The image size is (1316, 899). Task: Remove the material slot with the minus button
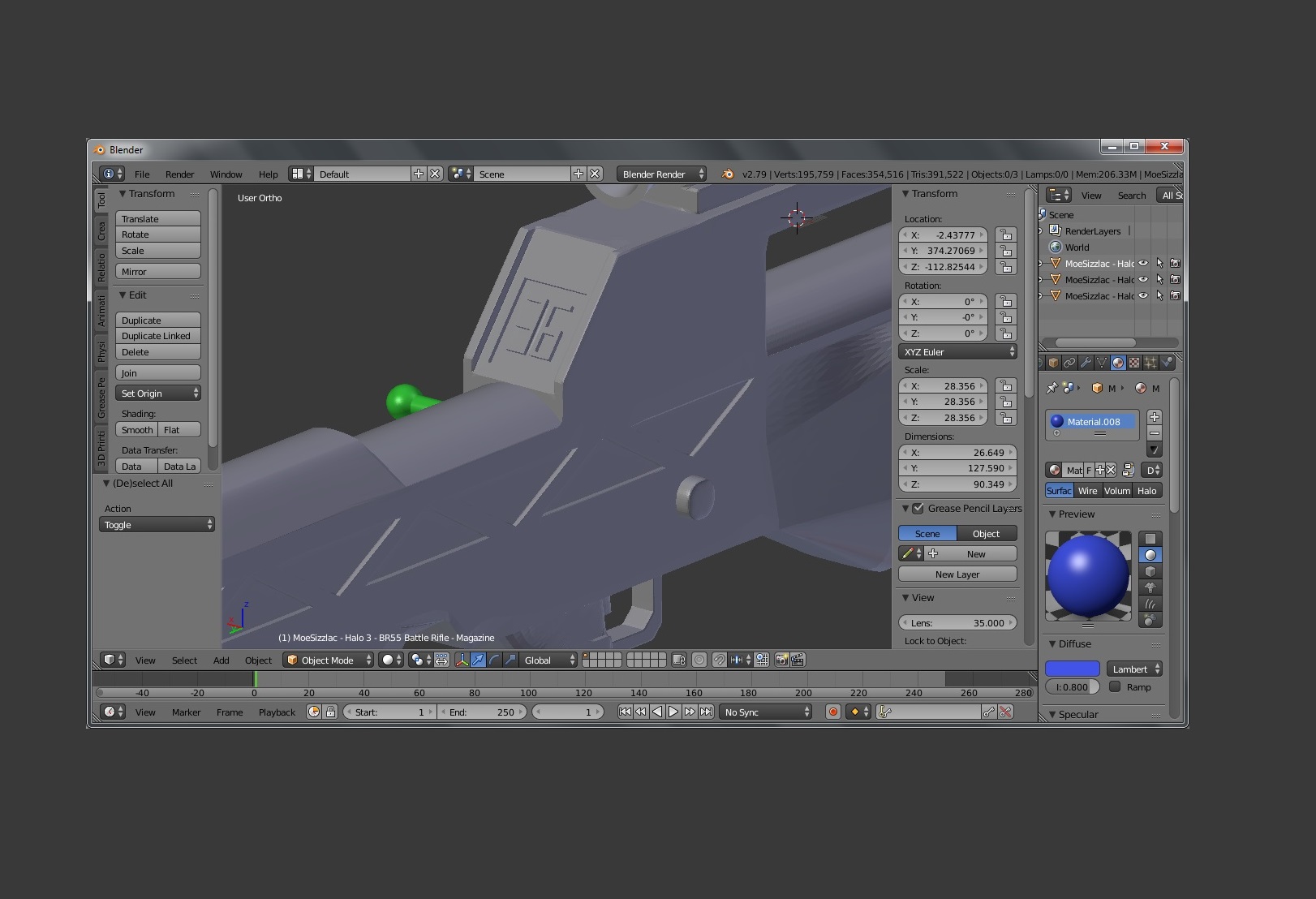[1155, 433]
